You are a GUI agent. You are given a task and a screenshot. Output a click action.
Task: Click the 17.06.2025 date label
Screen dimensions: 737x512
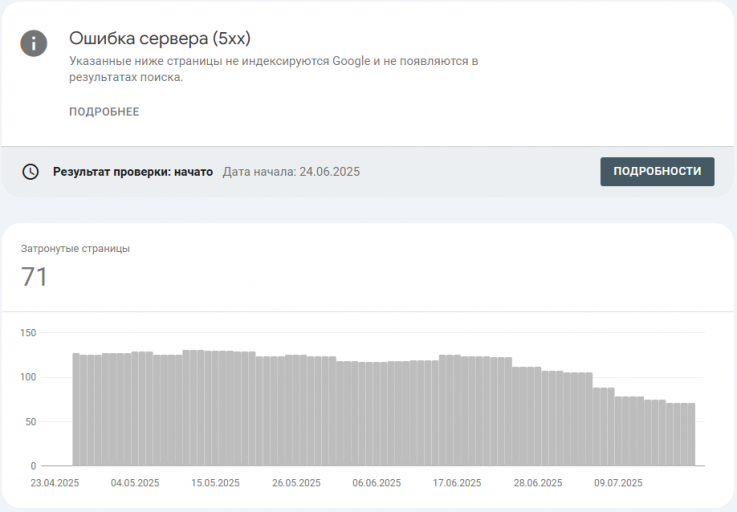457,483
